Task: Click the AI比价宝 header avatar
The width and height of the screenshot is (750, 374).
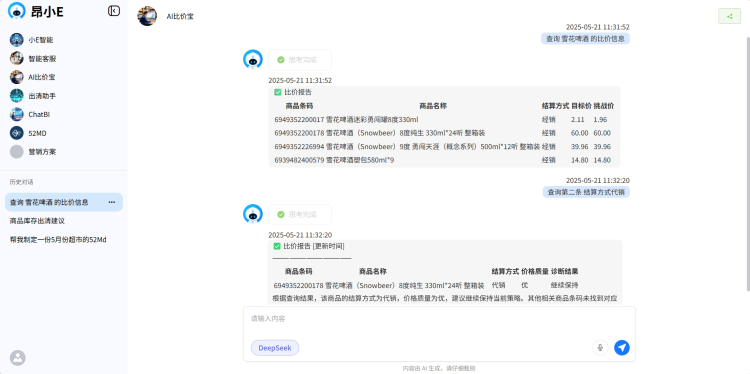Action: pyautogui.click(x=147, y=16)
